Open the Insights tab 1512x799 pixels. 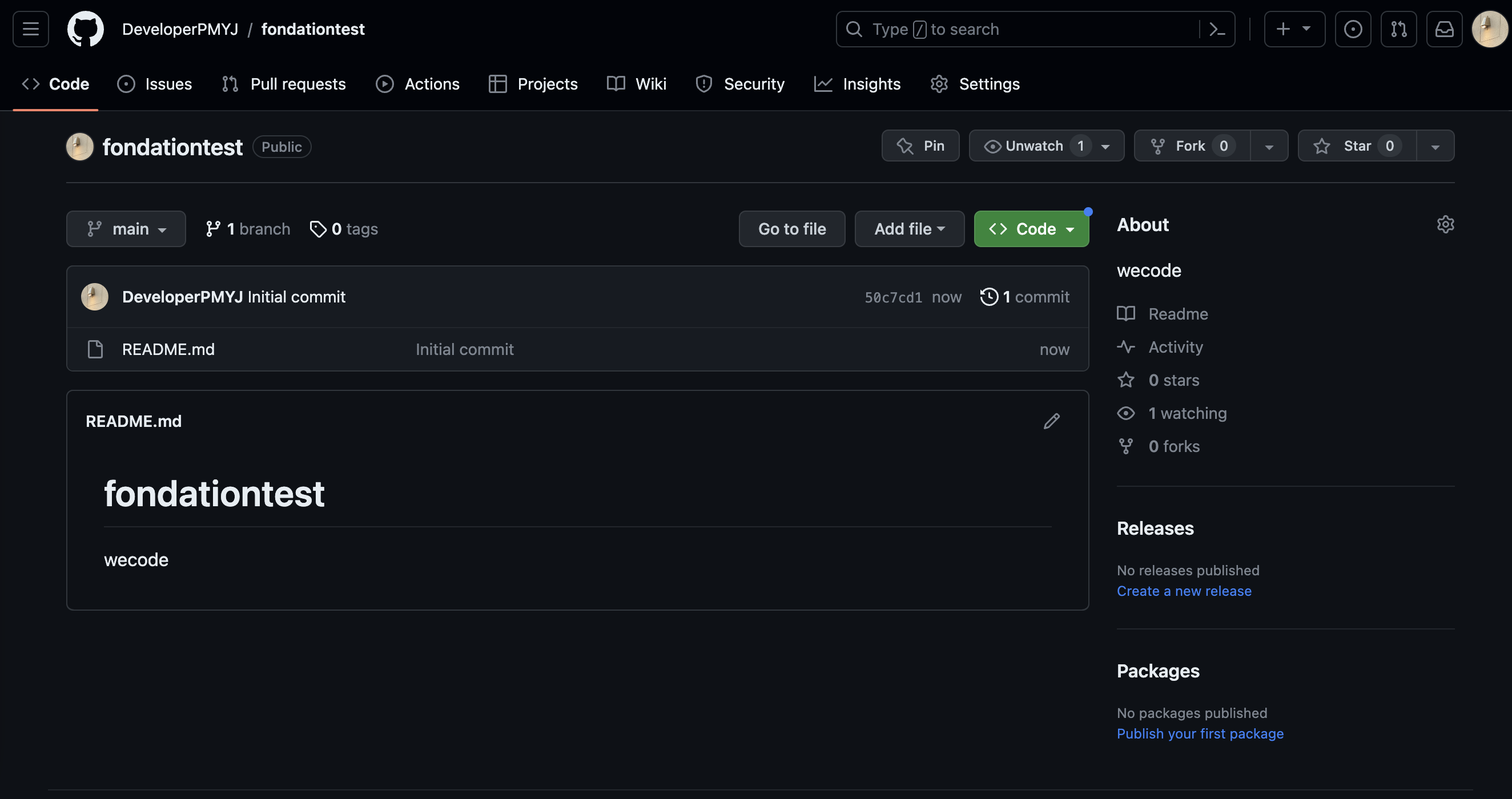858,84
